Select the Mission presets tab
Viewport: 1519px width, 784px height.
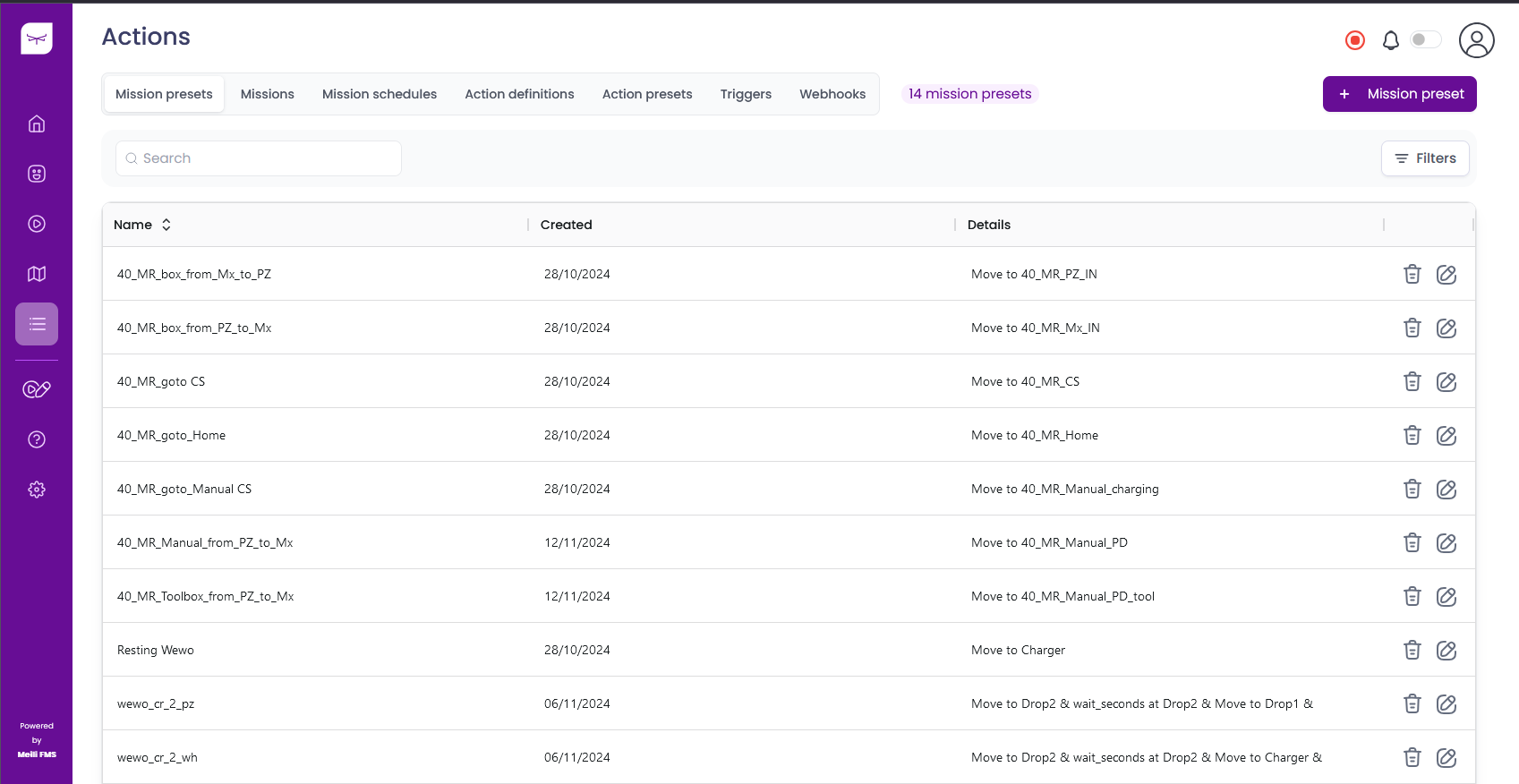[164, 94]
